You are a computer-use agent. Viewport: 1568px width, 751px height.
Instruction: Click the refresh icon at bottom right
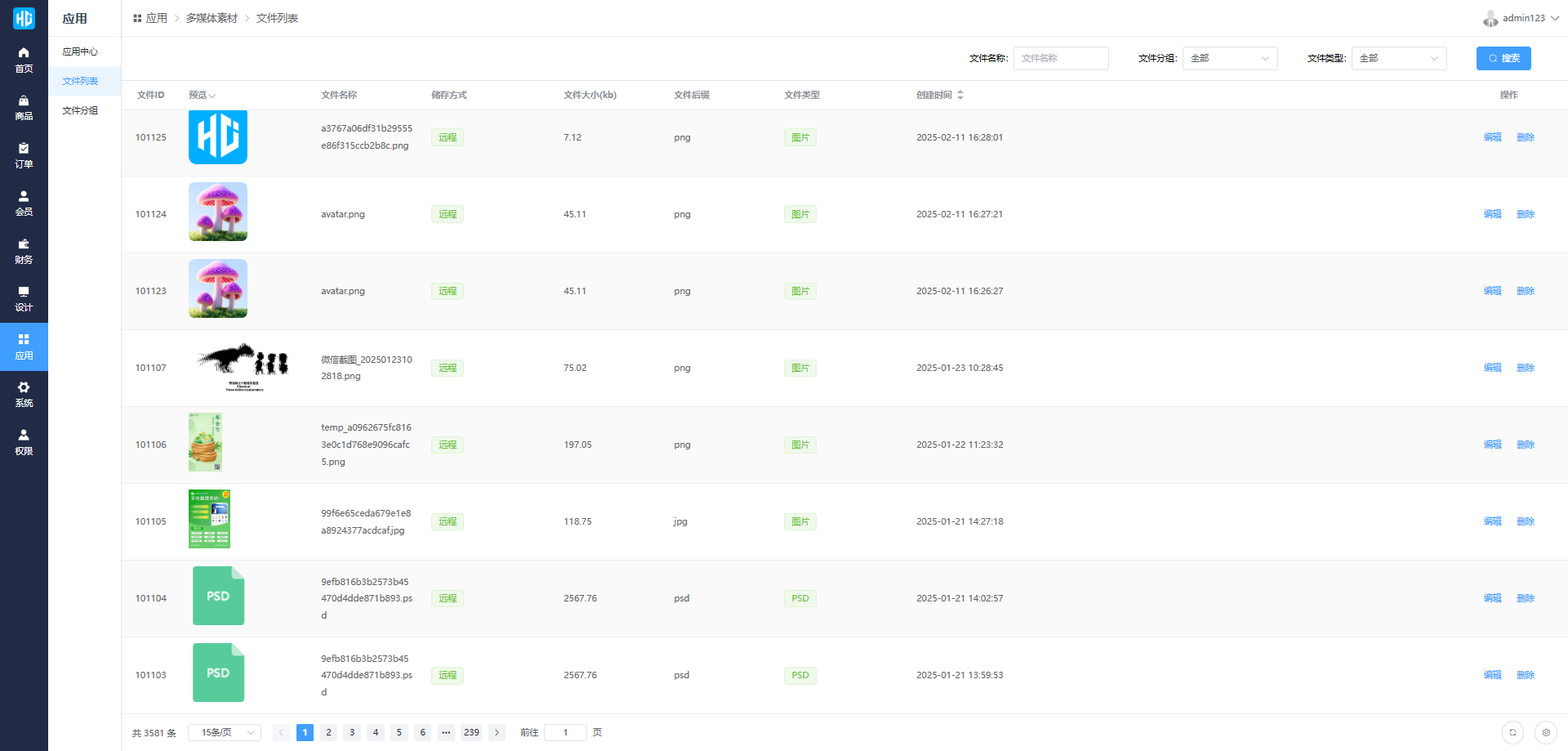click(1512, 733)
